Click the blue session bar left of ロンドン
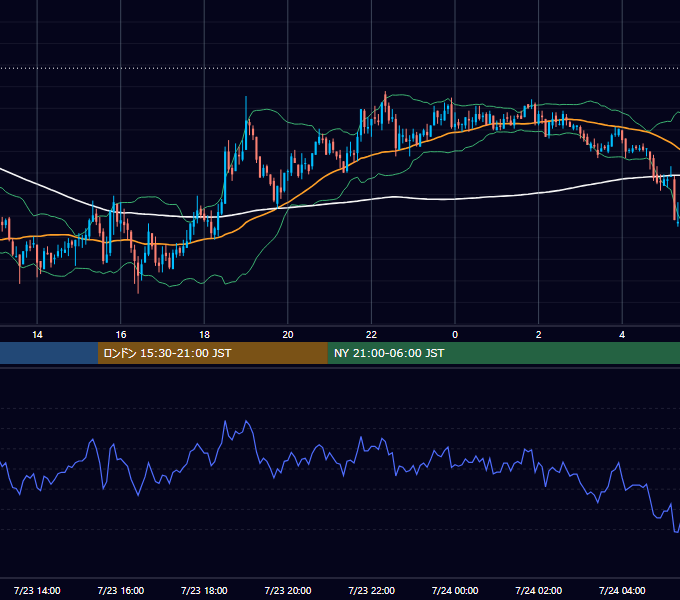680x600 pixels. 49,353
